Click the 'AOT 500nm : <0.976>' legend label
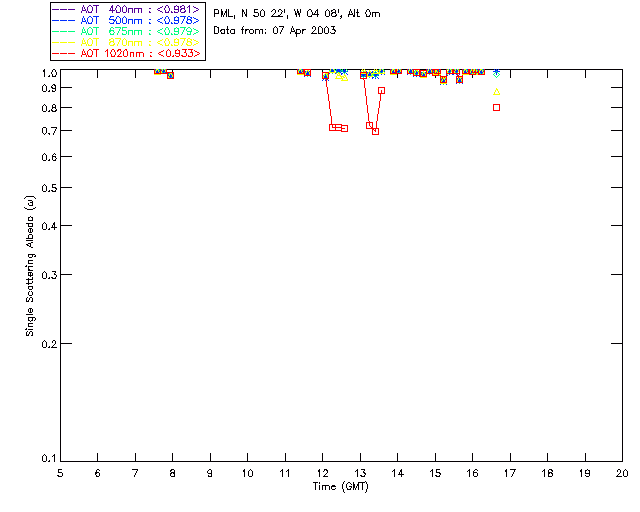The image size is (640, 512). click(140, 20)
